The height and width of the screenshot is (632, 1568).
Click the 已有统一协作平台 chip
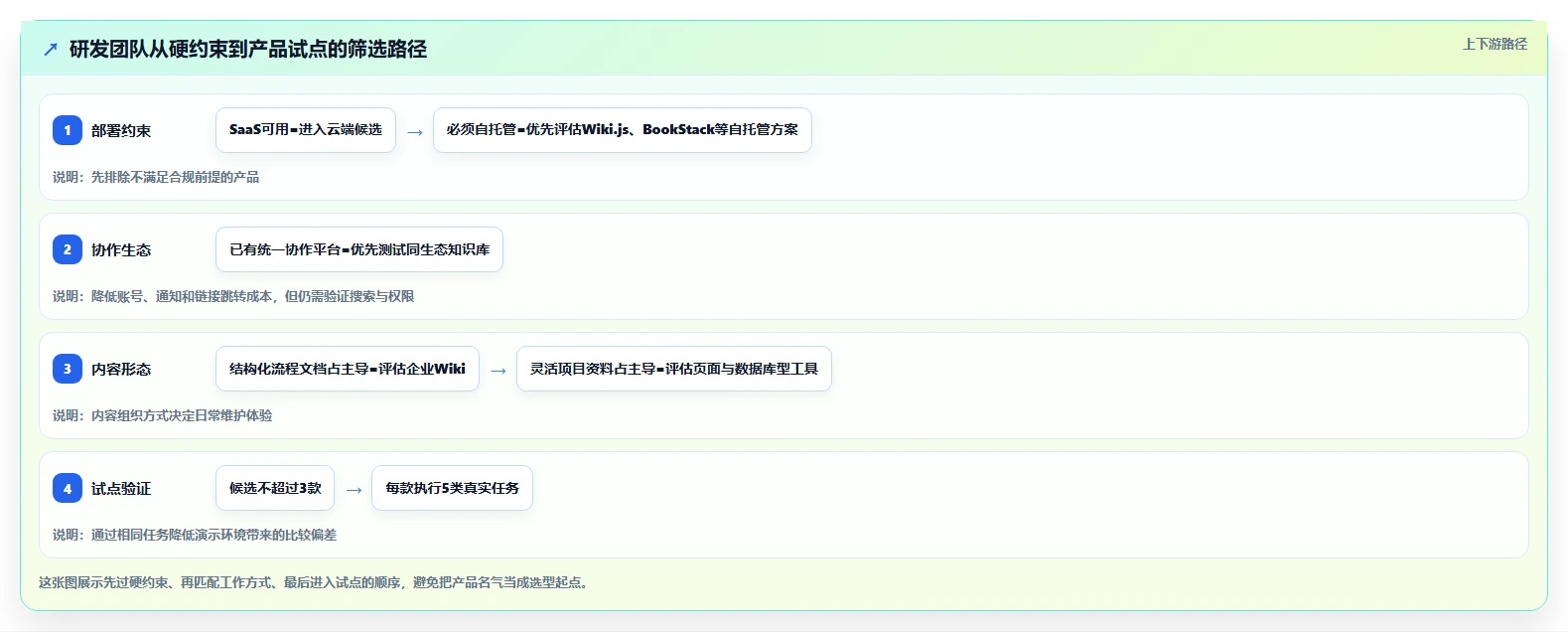359,249
